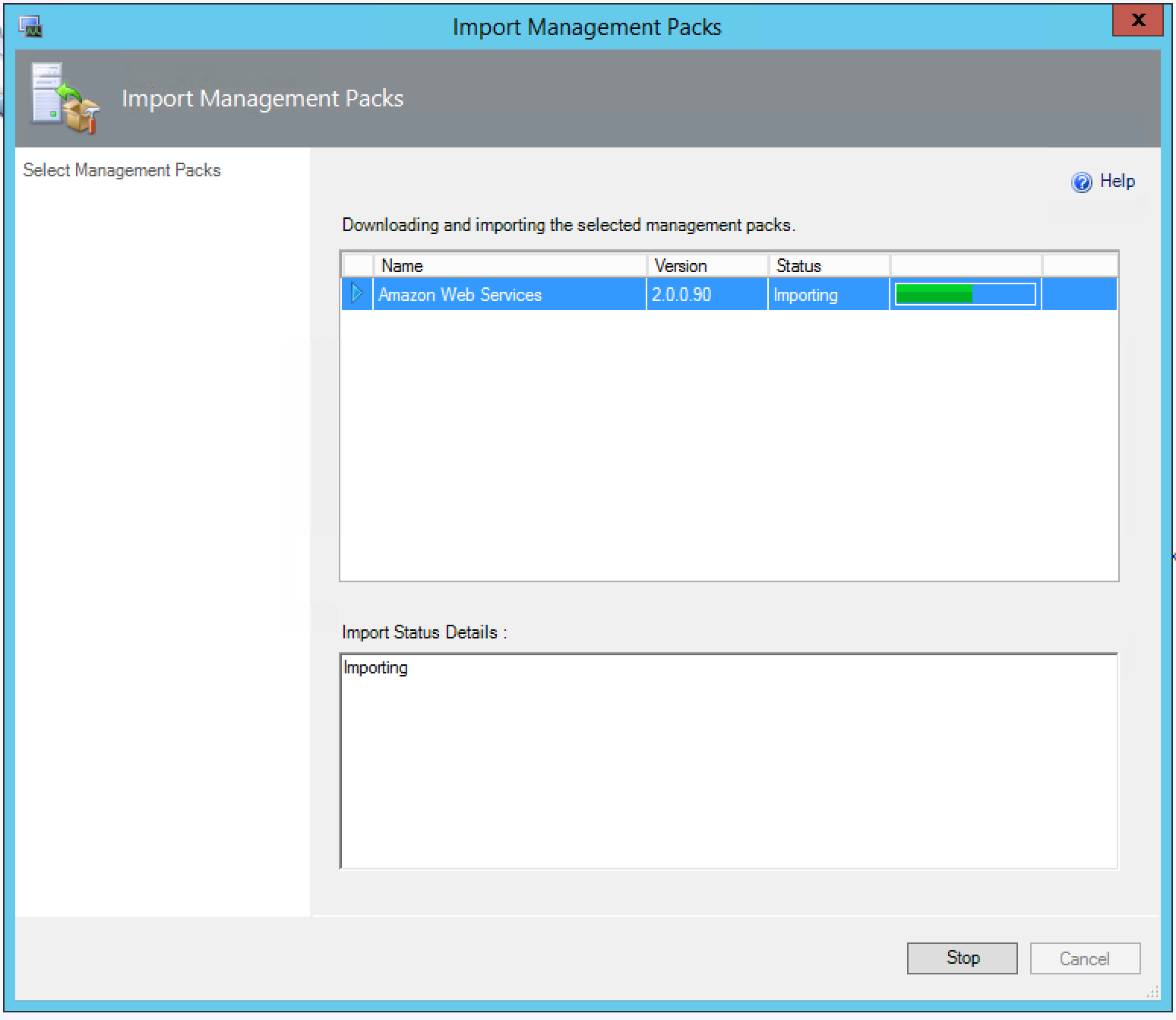Click the unlabeled progress column header
Viewport: 1176px width, 1020px height.
tap(965, 266)
